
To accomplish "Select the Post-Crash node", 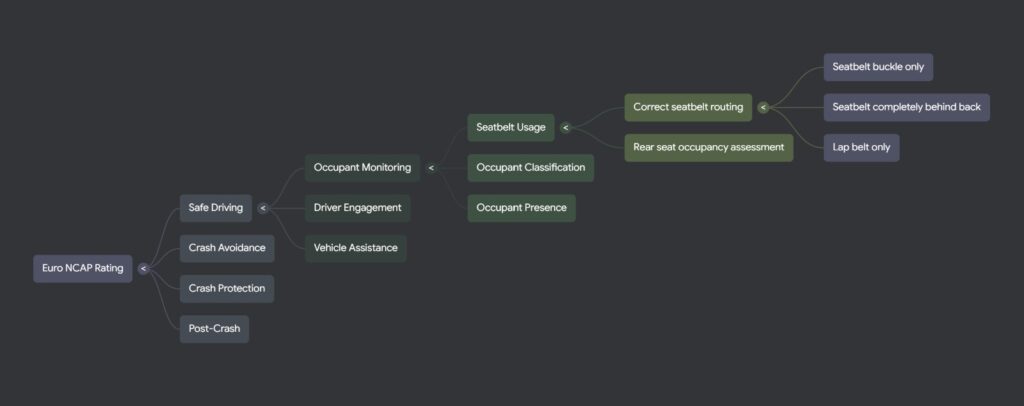I will [214, 328].
